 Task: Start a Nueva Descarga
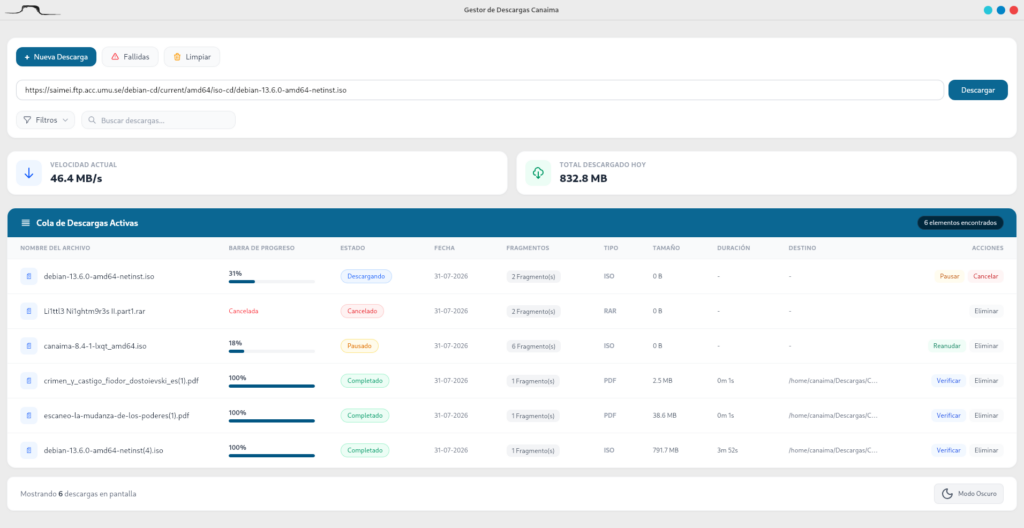coord(56,57)
